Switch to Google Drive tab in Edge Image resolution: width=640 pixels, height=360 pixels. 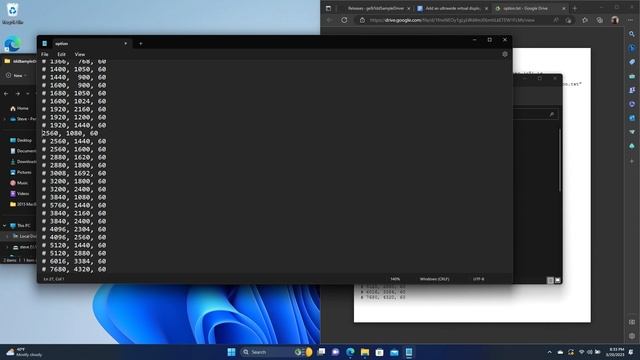tap(530, 8)
